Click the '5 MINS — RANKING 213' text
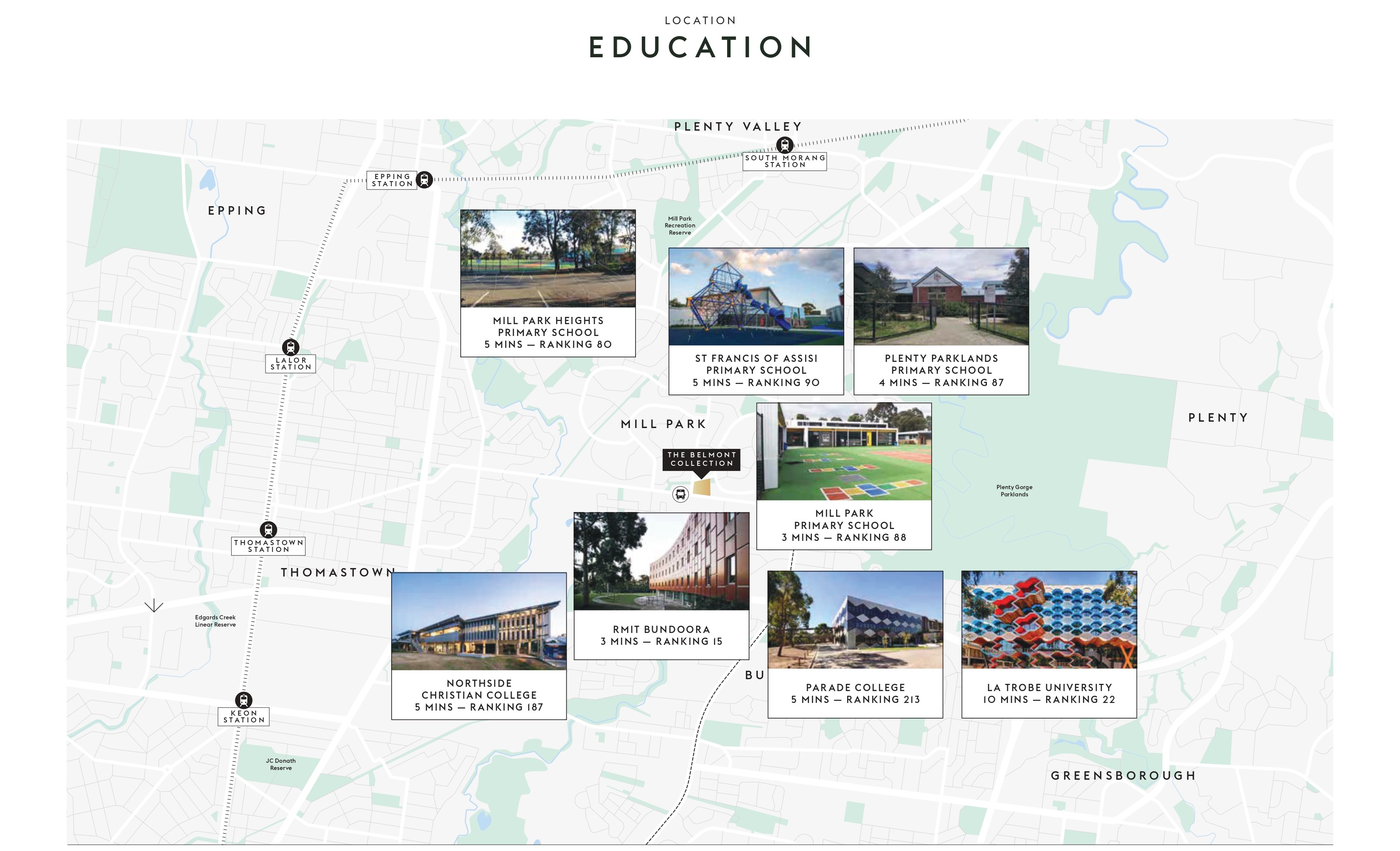Image resolution: width=1400 pixels, height=851 pixels. click(855, 699)
